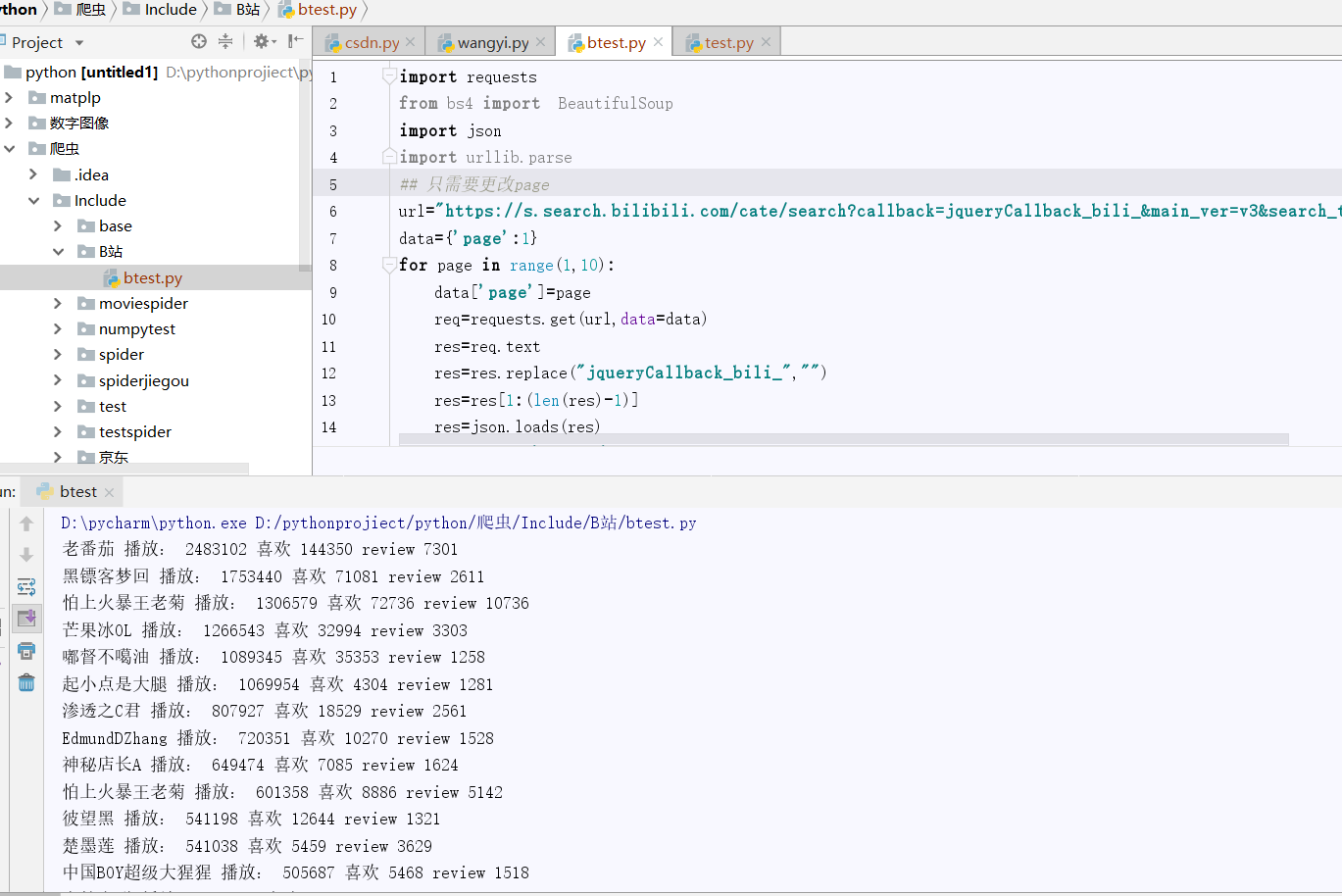Click the print output icon
Image resolution: width=1342 pixels, height=896 pixels.
tap(26, 651)
